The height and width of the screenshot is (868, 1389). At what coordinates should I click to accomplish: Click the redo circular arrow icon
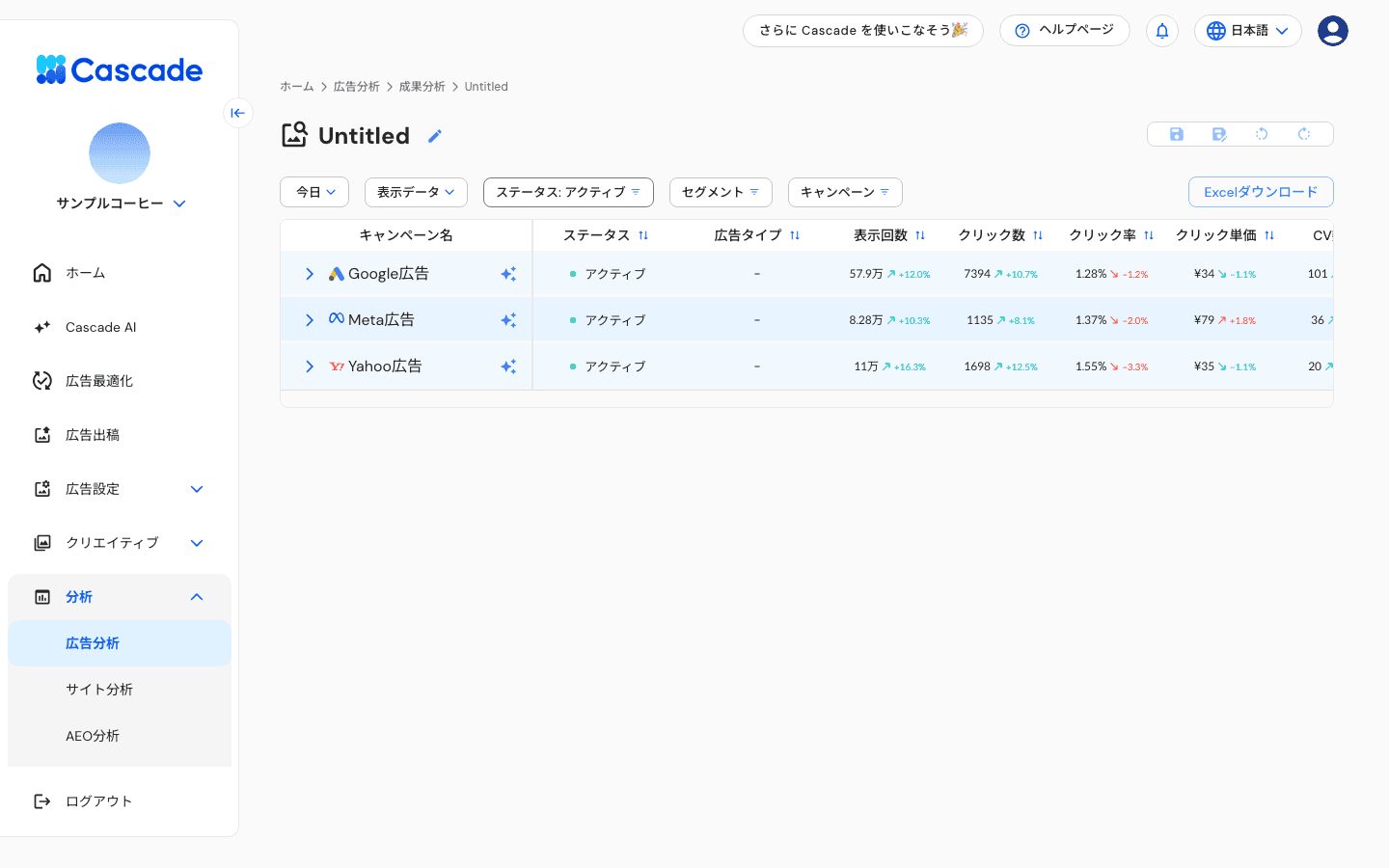point(1304,134)
